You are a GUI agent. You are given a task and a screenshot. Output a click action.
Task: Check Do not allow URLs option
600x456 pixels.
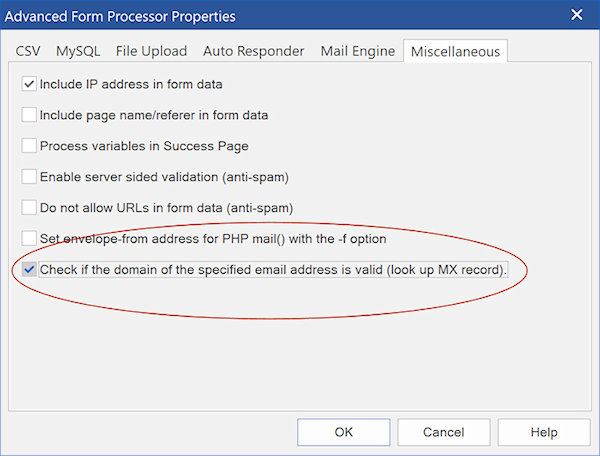click(29, 208)
